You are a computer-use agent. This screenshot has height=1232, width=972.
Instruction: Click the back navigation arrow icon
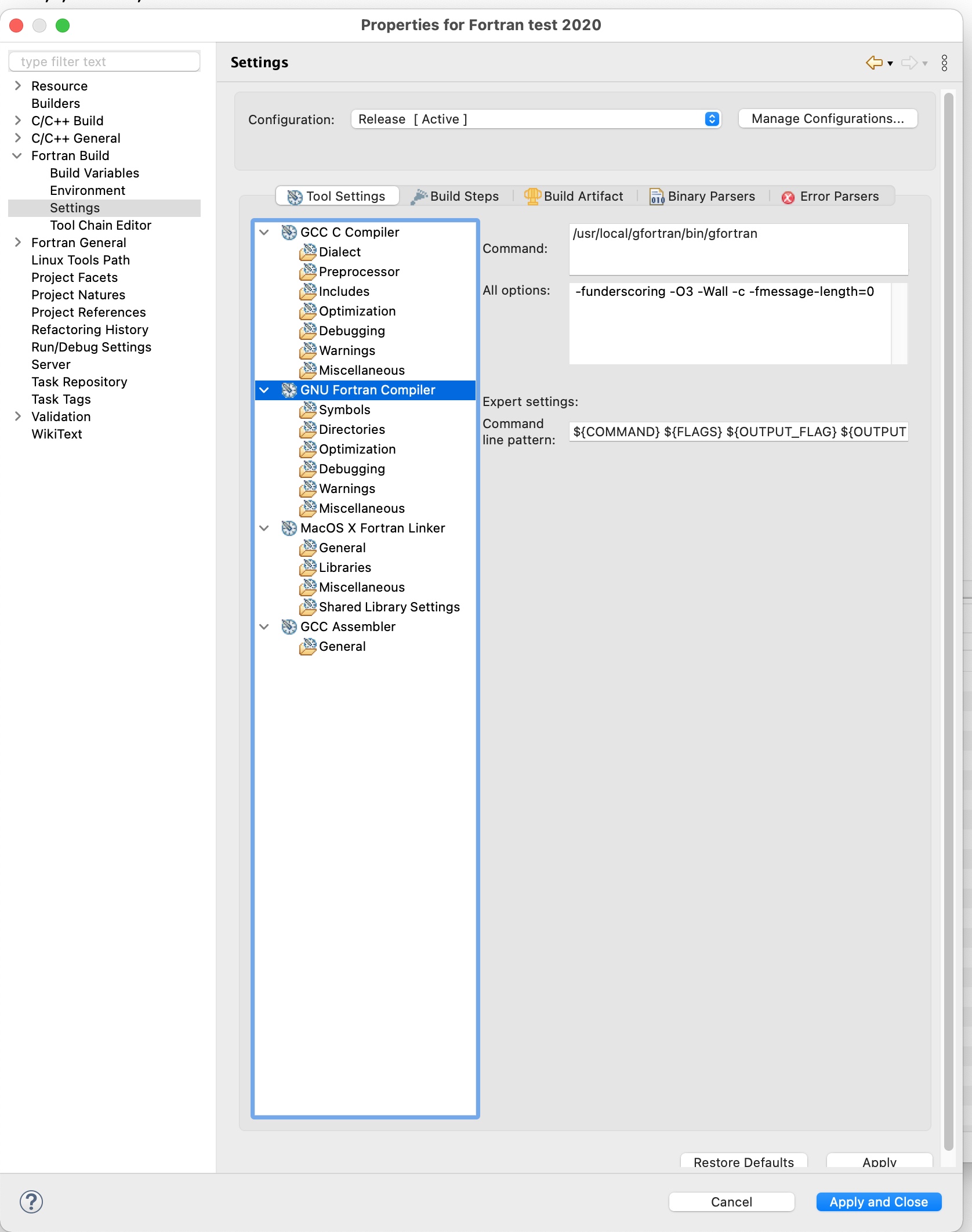874,63
